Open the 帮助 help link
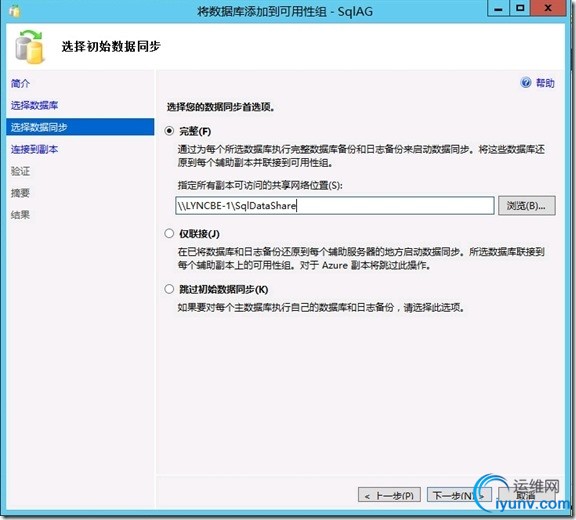This screenshot has height=520, width=576. click(x=545, y=83)
